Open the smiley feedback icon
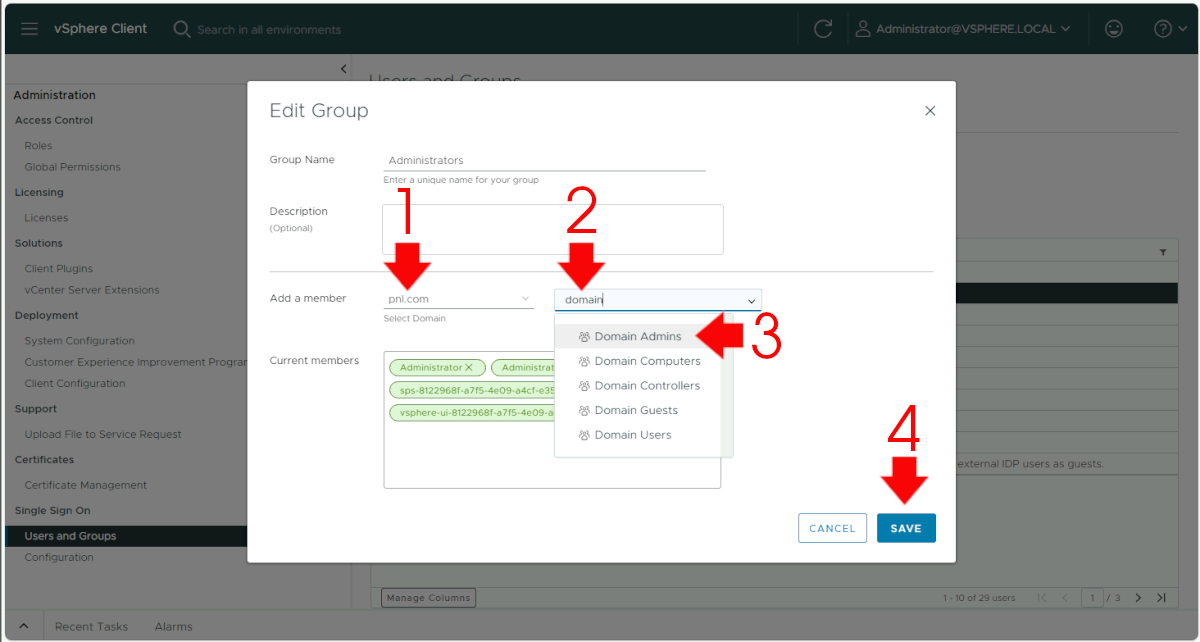1200x642 pixels. coord(1113,29)
